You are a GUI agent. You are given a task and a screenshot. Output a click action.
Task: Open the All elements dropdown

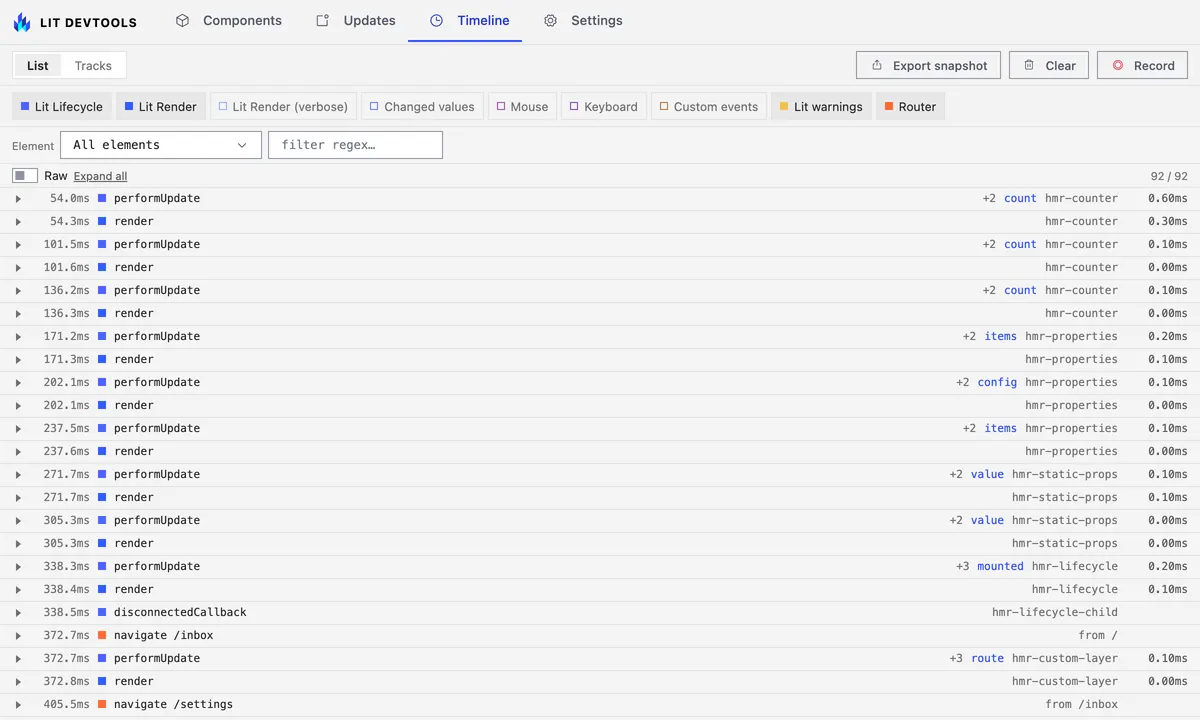pos(161,145)
